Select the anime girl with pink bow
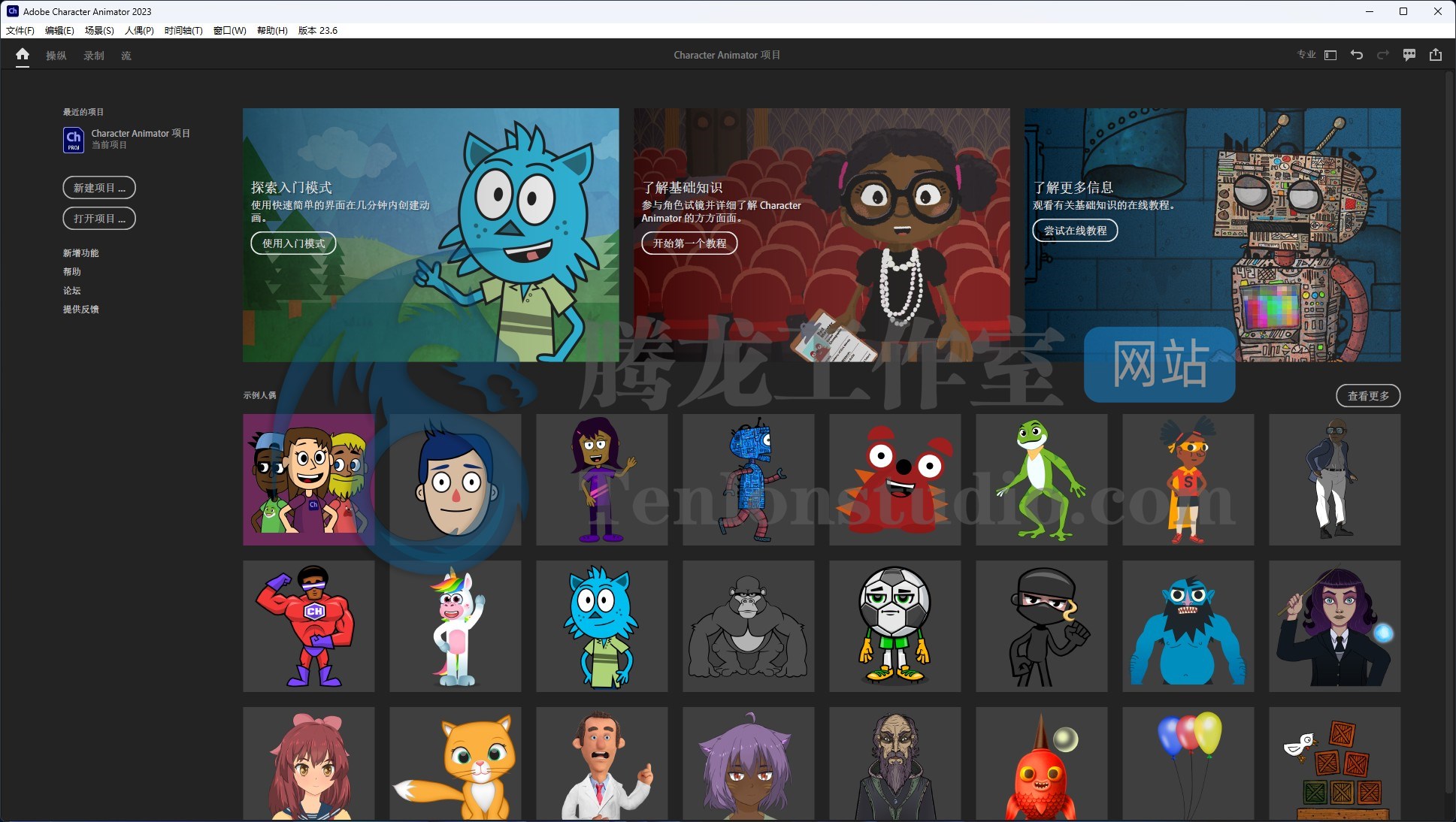The height and width of the screenshot is (822, 1456). (309, 763)
